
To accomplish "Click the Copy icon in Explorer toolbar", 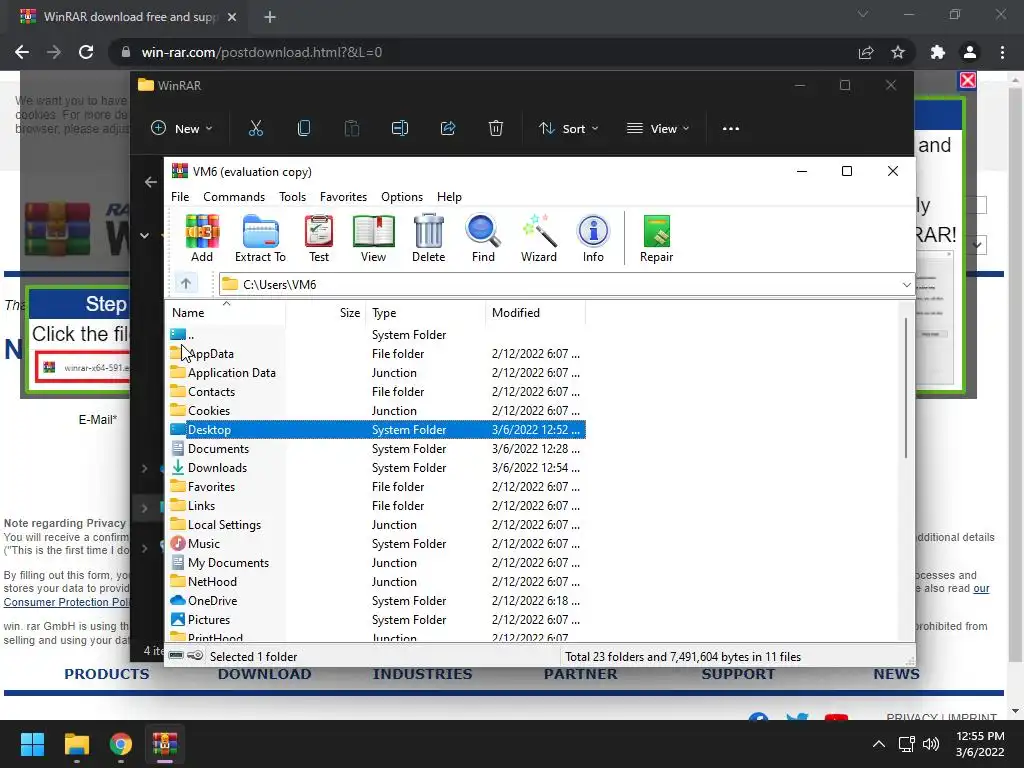I will 304,129.
